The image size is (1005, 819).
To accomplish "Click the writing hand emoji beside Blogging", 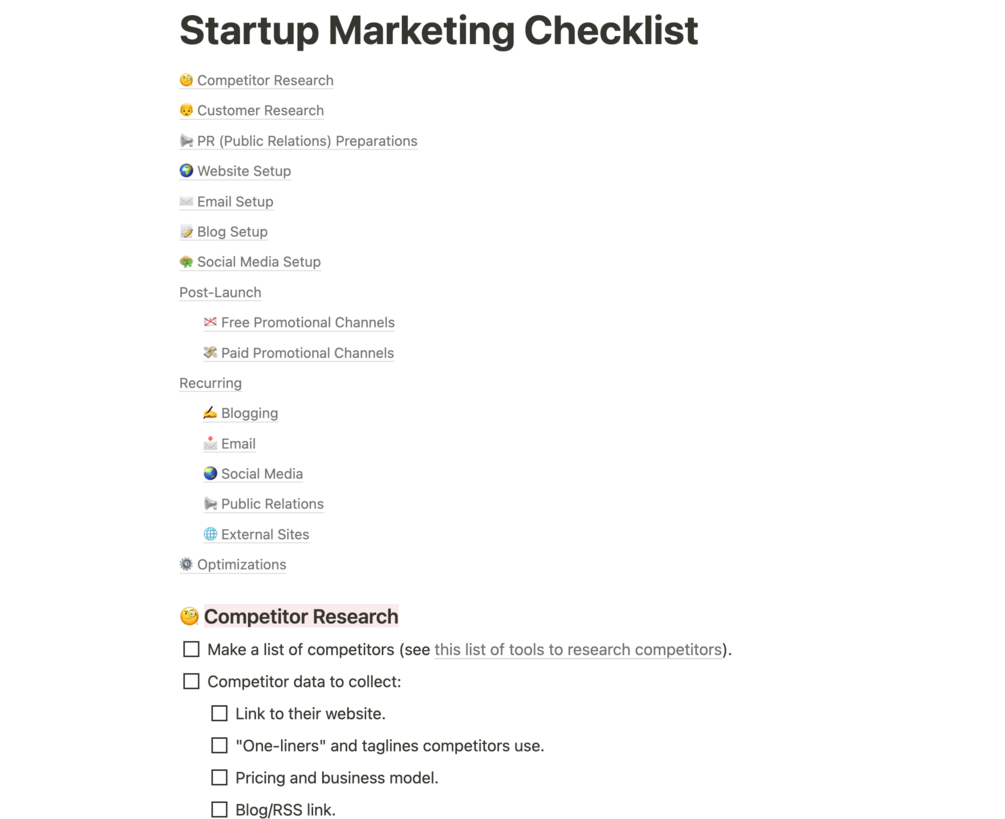I will [210, 413].
